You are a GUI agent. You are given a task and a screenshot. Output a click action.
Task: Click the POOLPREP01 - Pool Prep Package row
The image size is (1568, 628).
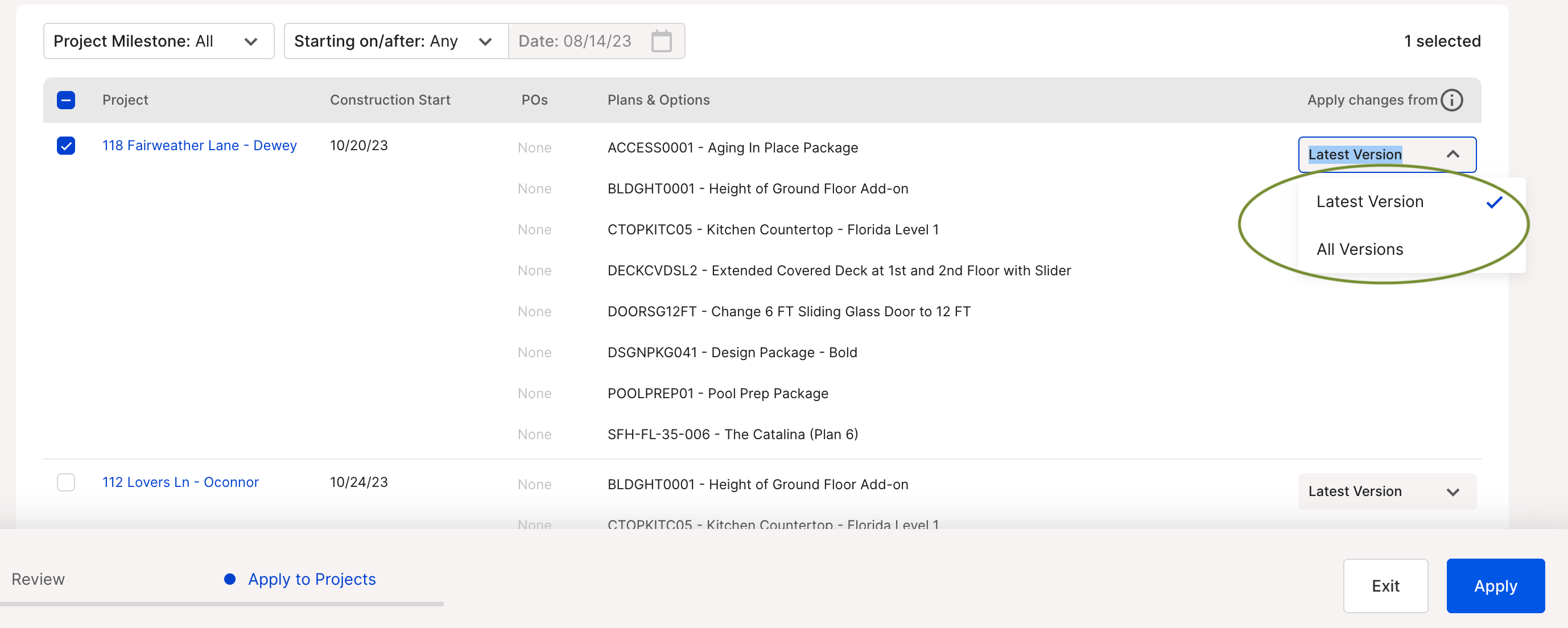pos(717,393)
